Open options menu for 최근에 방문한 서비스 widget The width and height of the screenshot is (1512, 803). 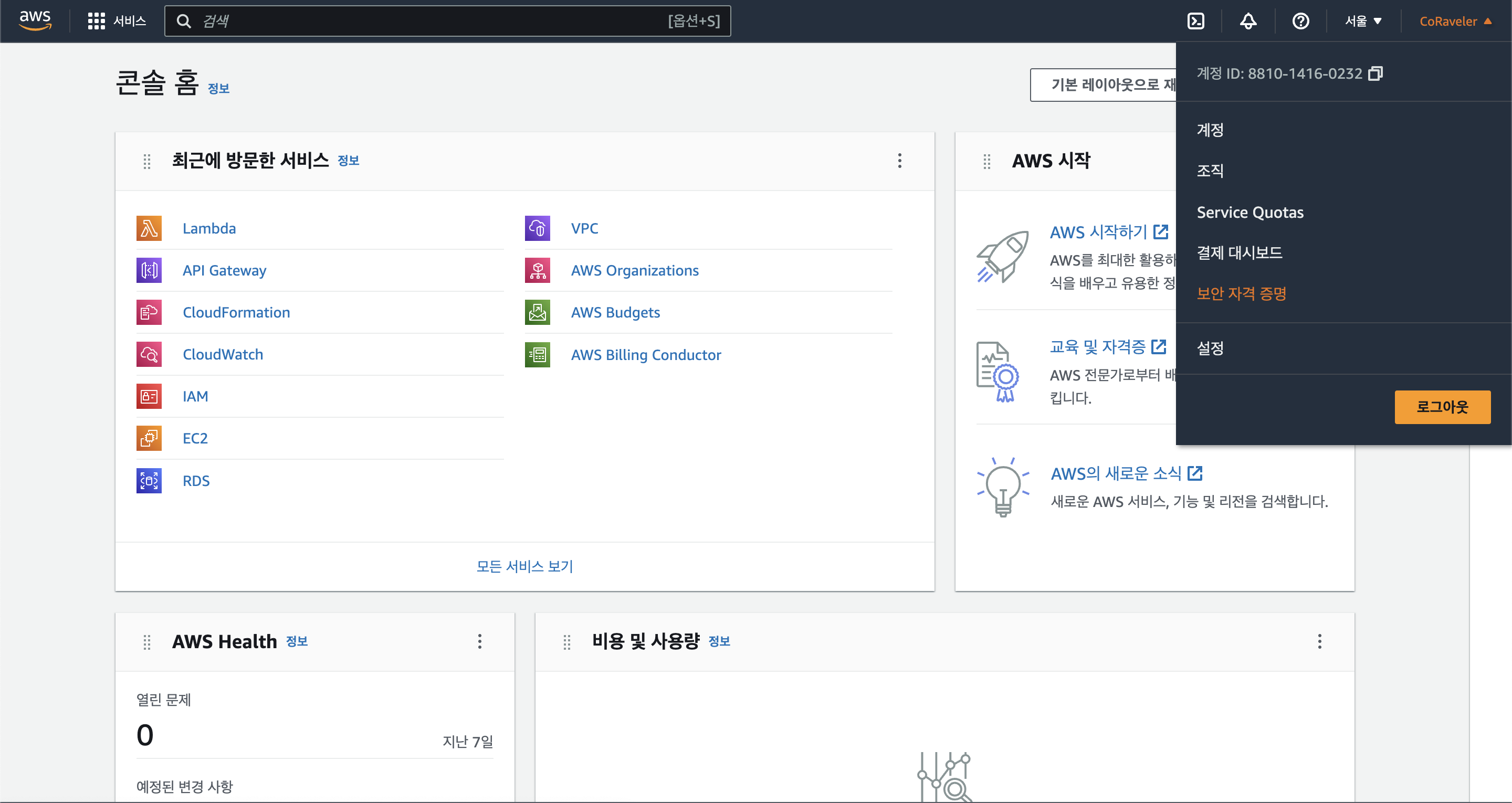click(899, 161)
